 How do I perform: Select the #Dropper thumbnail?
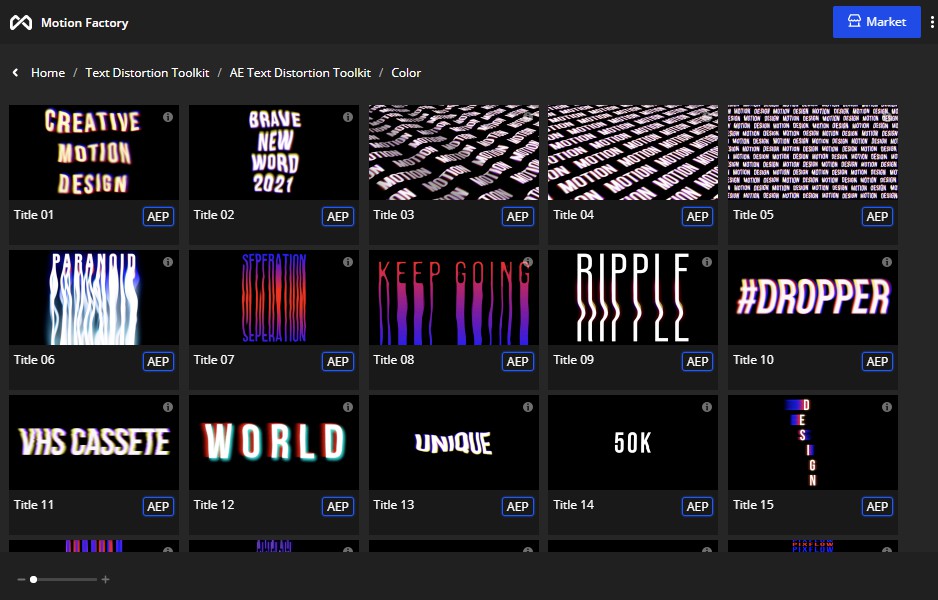point(813,297)
